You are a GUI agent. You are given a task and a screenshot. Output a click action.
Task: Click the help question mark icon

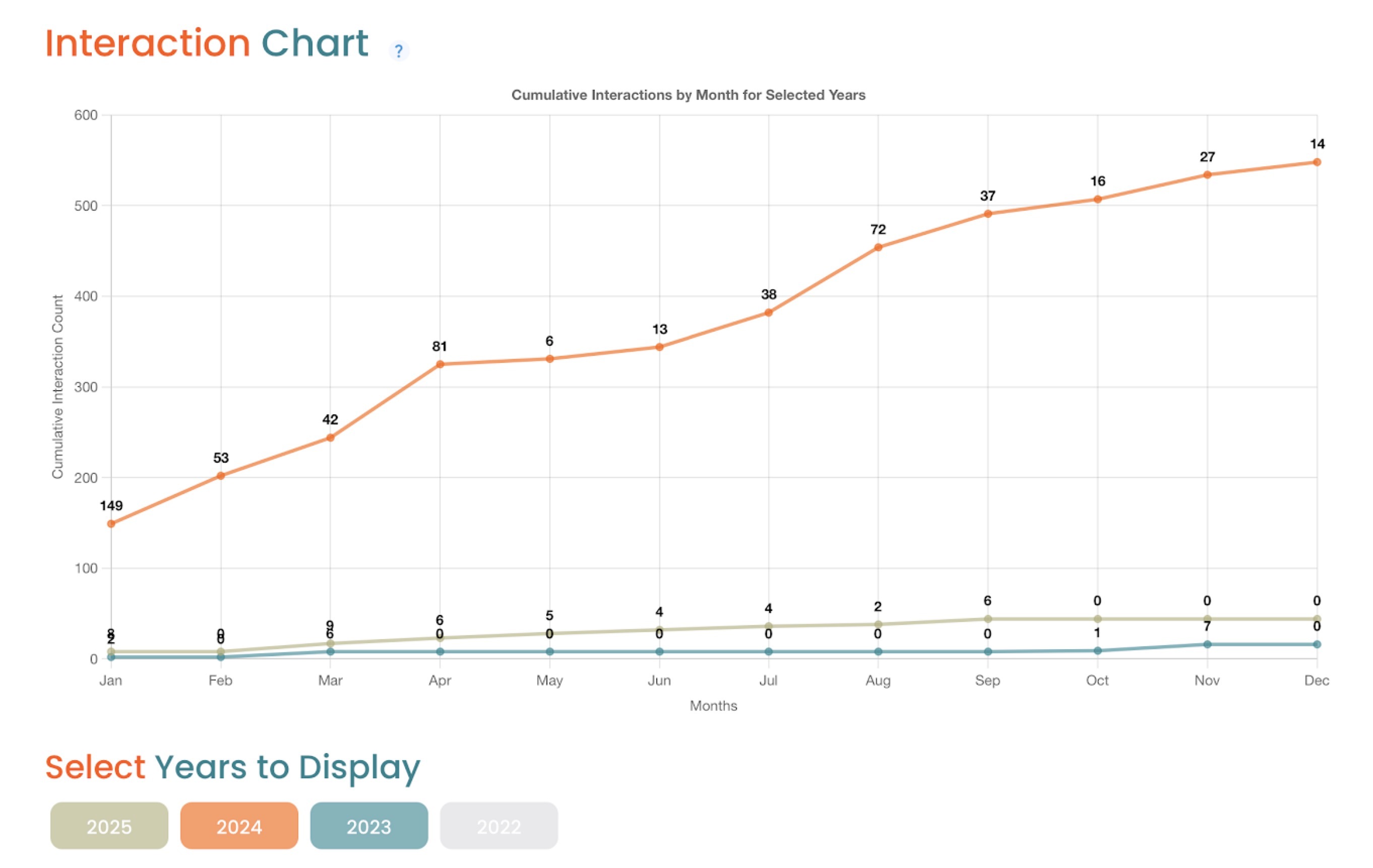point(399,51)
